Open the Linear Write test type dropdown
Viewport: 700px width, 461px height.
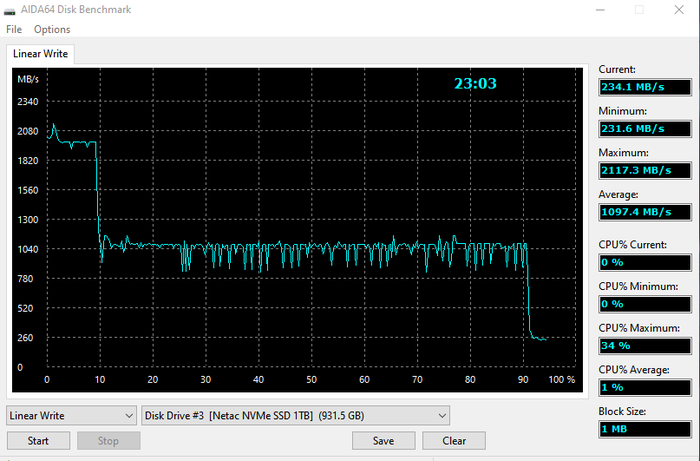click(x=71, y=415)
